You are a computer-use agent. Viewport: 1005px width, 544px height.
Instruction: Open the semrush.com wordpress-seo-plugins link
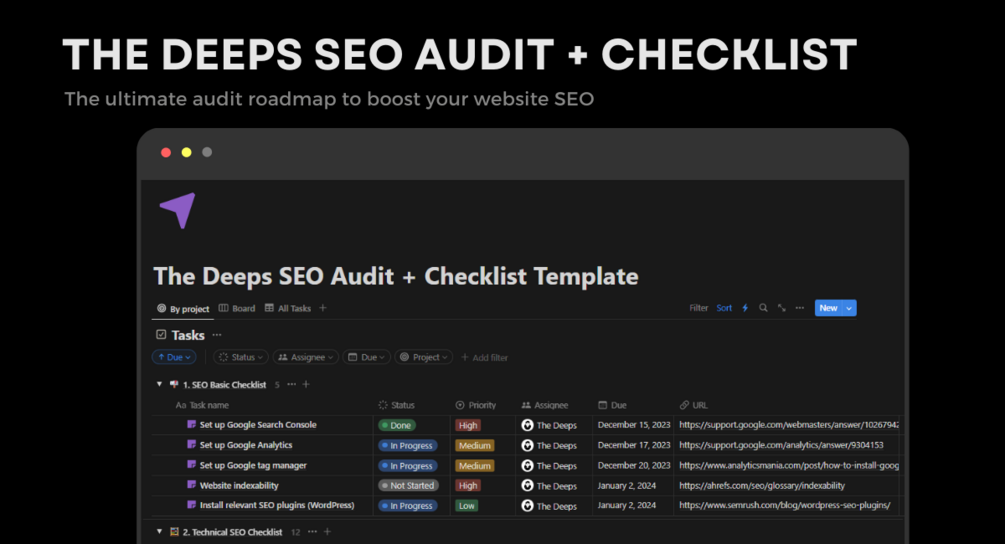pyautogui.click(x=785, y=506)
